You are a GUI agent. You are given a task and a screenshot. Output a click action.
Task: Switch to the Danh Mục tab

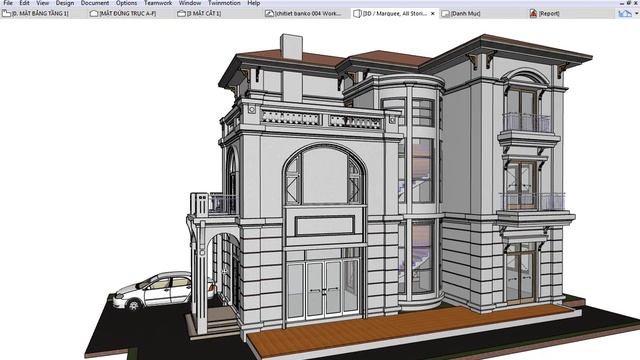click(x=465, y=13)
